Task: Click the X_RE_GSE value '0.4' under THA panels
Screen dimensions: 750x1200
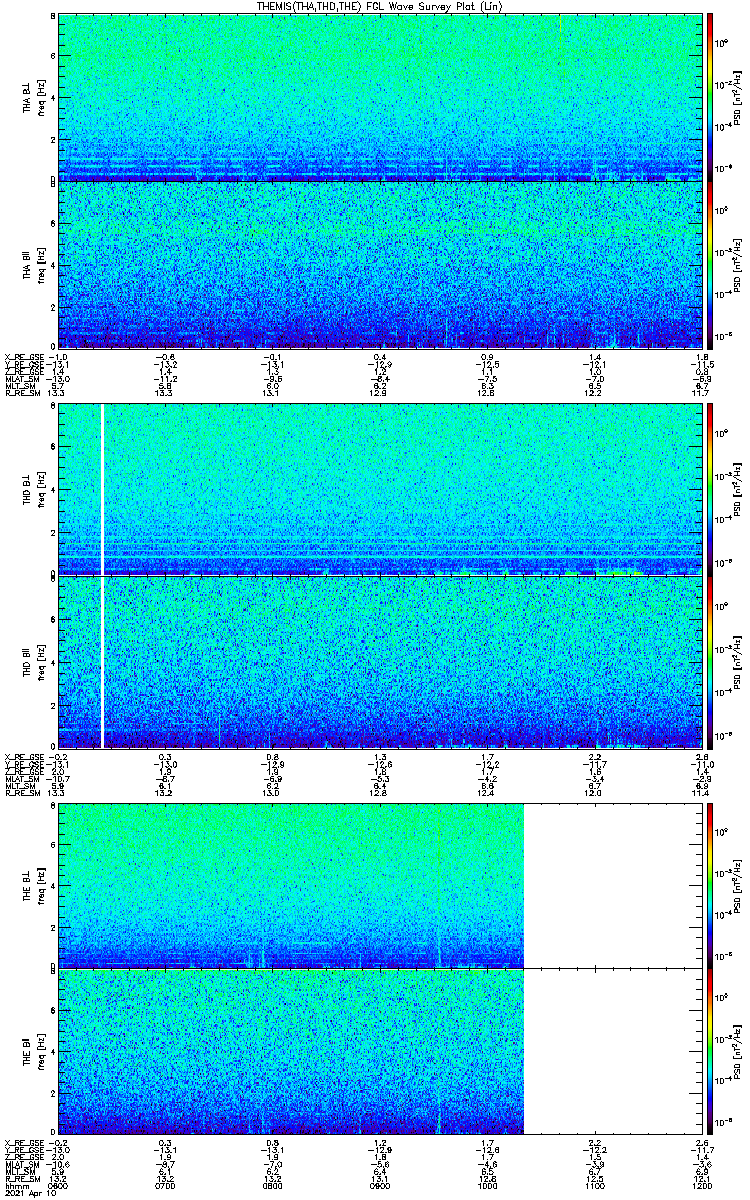Action: click(x=381, y=357)
